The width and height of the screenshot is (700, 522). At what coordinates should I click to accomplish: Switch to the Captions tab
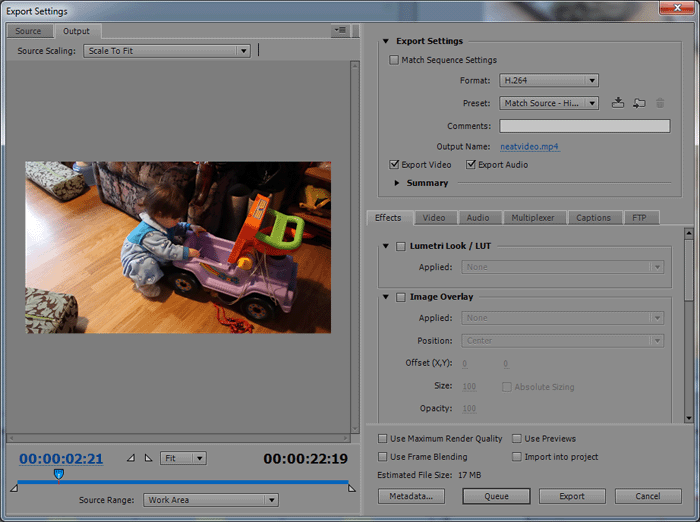(x=593, y=217)
